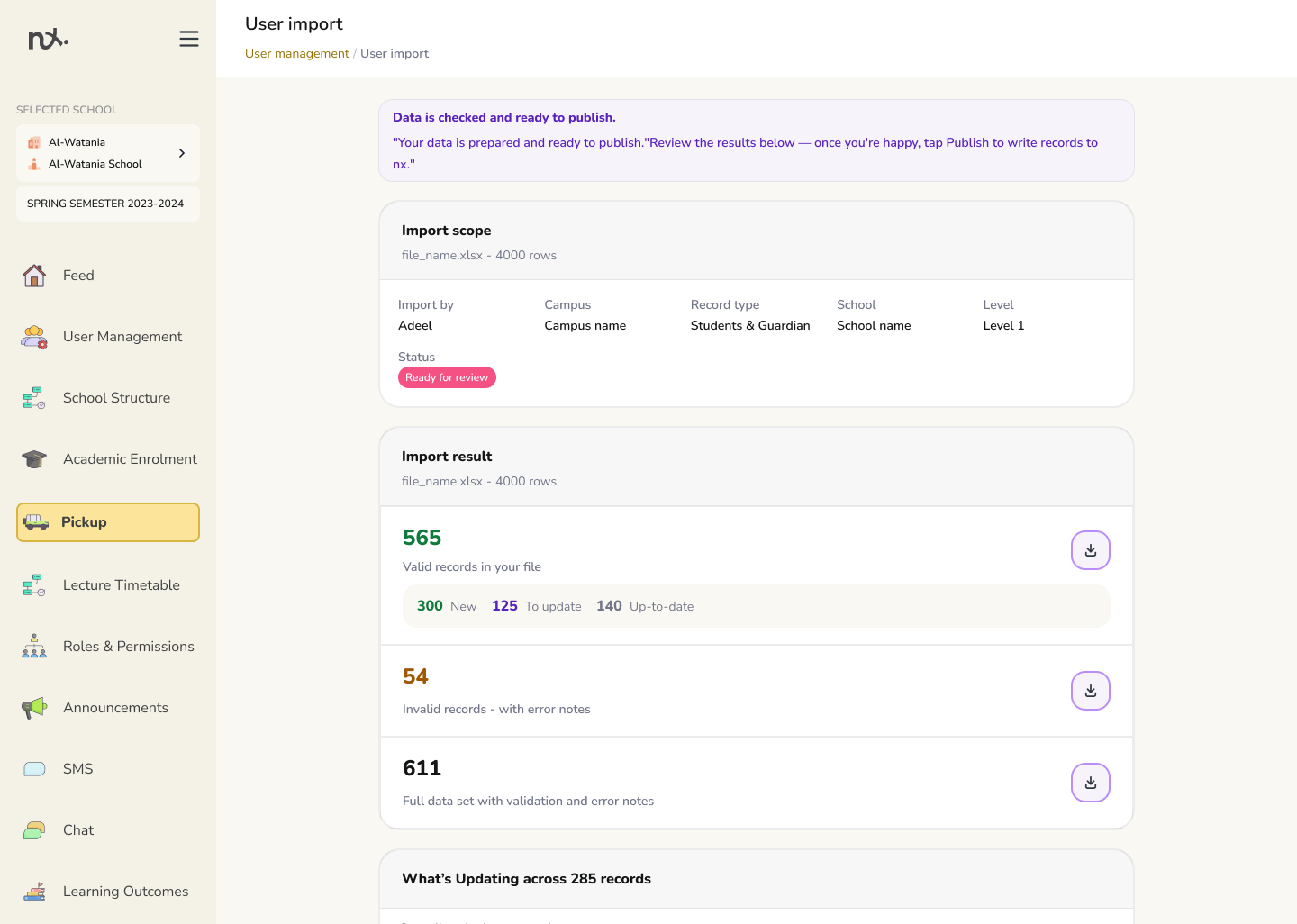The height and width of the screenshot is (924, 1297).
Task: Click the User Management people icon
Action: click(34, 337)
